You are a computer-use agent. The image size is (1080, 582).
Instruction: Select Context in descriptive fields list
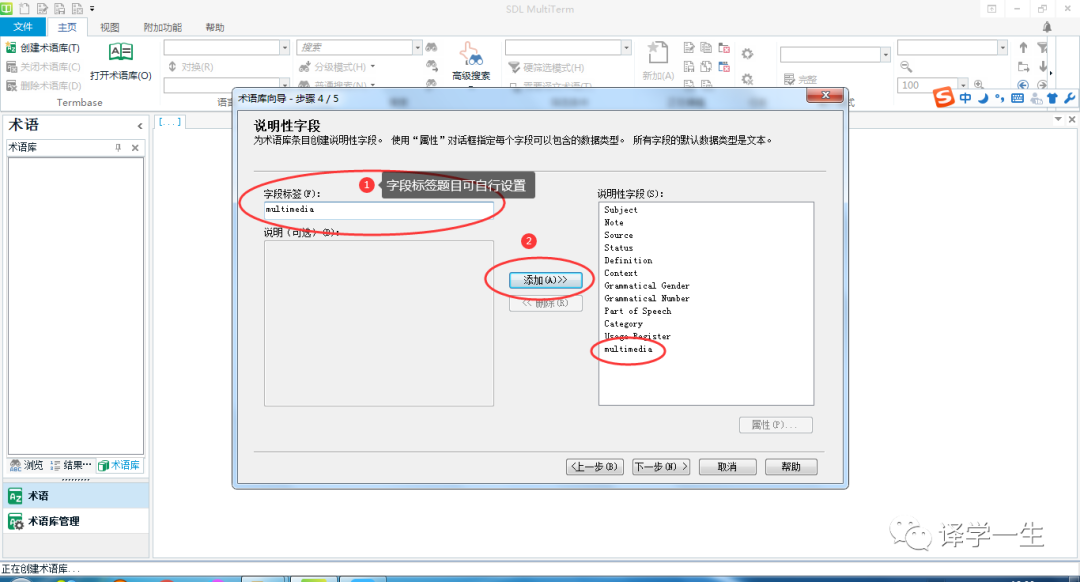coord(621,273)
